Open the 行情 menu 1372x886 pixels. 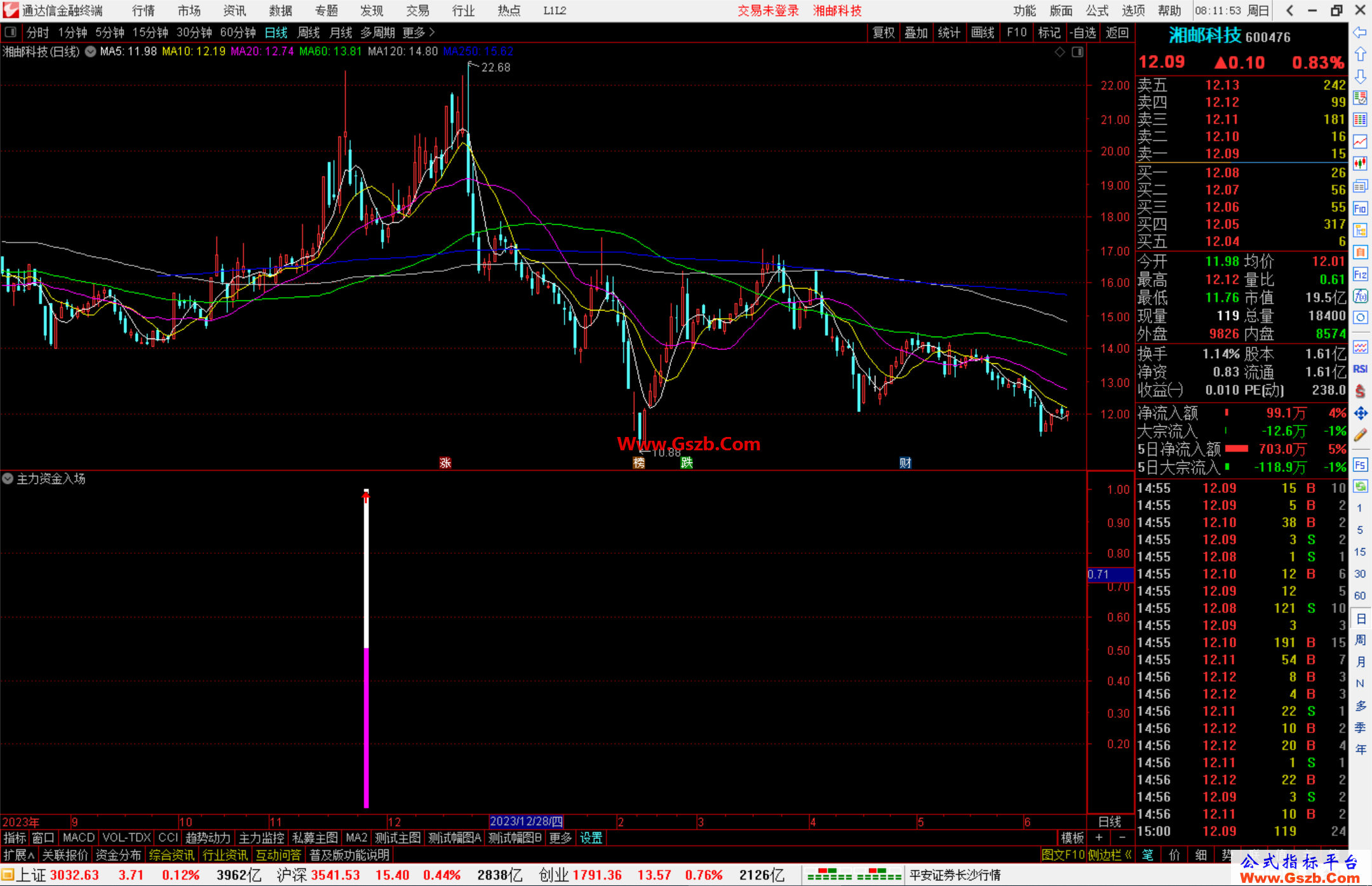(144, 11)
